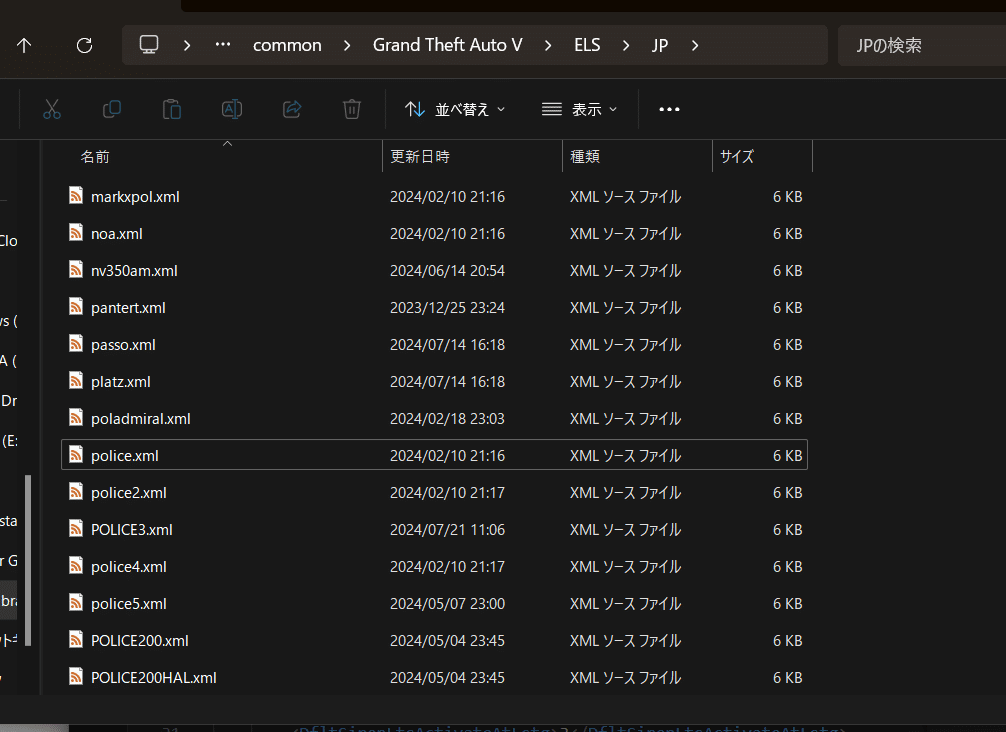The width and height of the screenshot is (1006, 732).
Task: Click date 2024/07/21 11:06 cell
Action: [447, 530]
